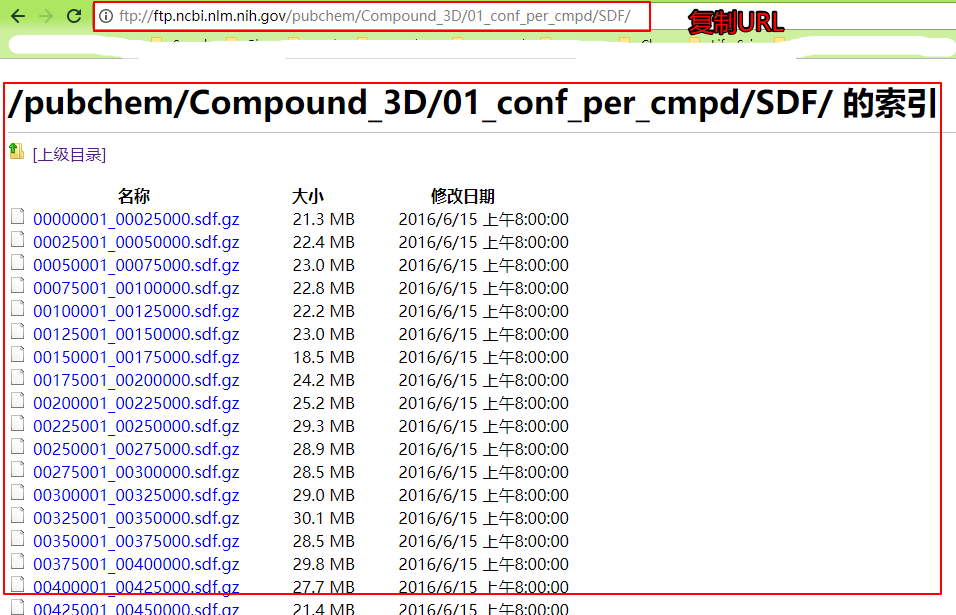Open the 上级目录 parent directory link
956x615 pixels.
coord(70,155)
